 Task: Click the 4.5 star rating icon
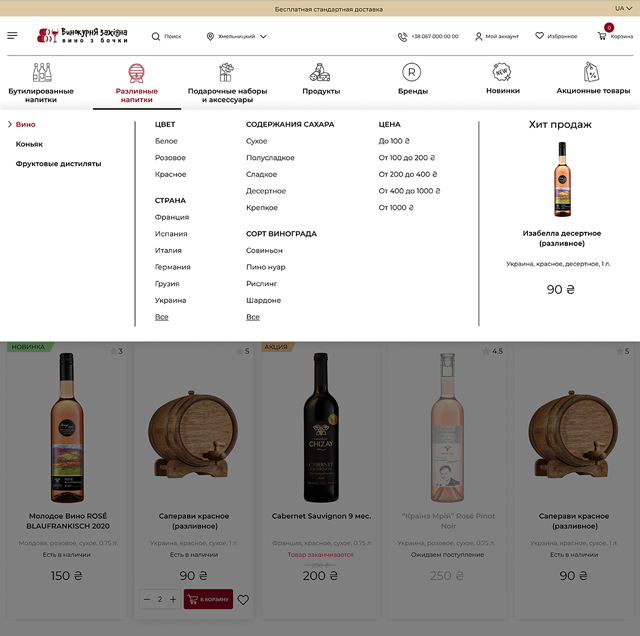pyautogui.click(x=486, y=351)
